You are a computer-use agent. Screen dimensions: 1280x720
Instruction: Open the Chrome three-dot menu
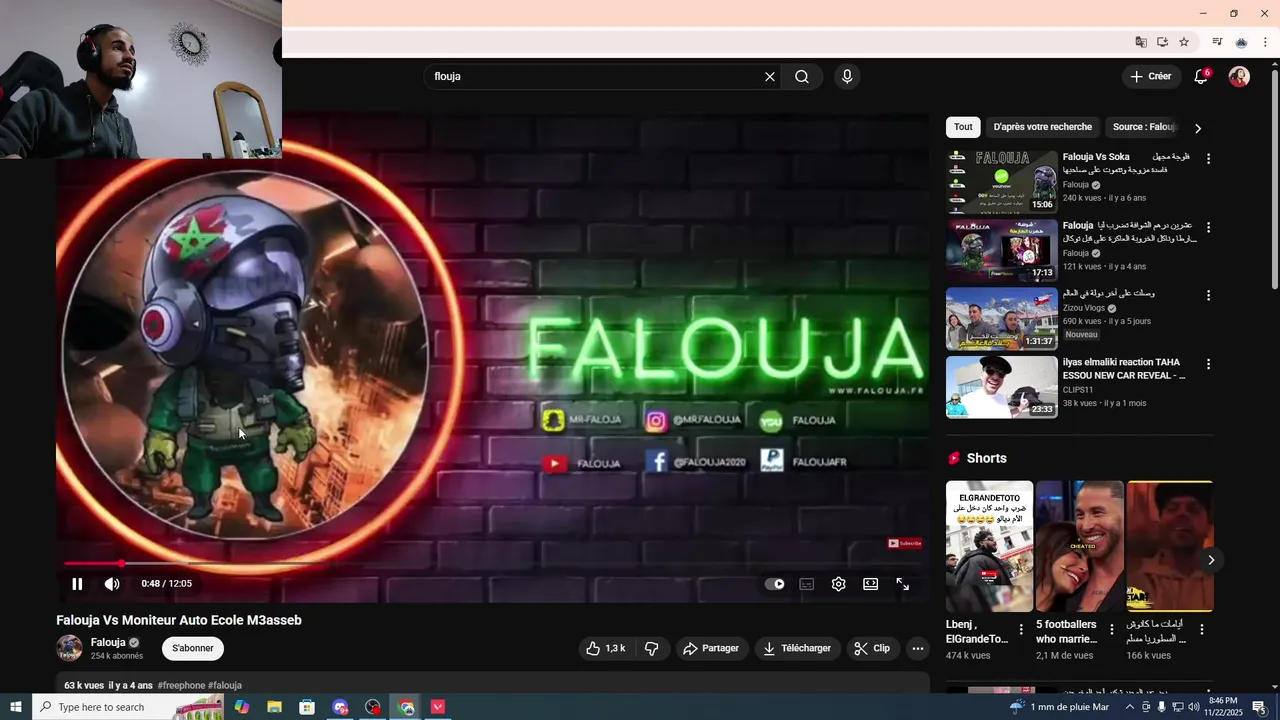click(1265, 42)
